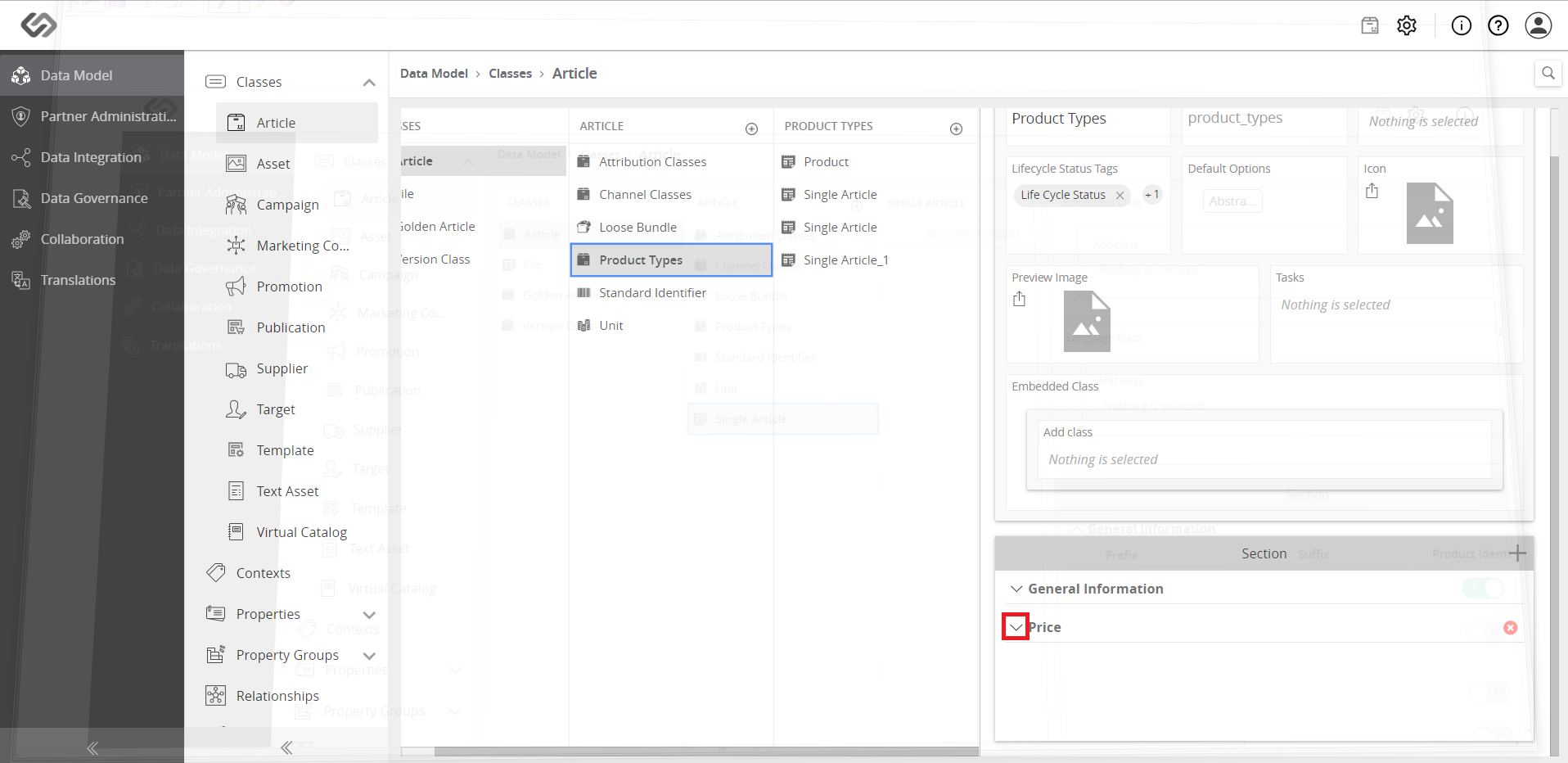Collapse the main sidebar with double arrow

[92, 747]
